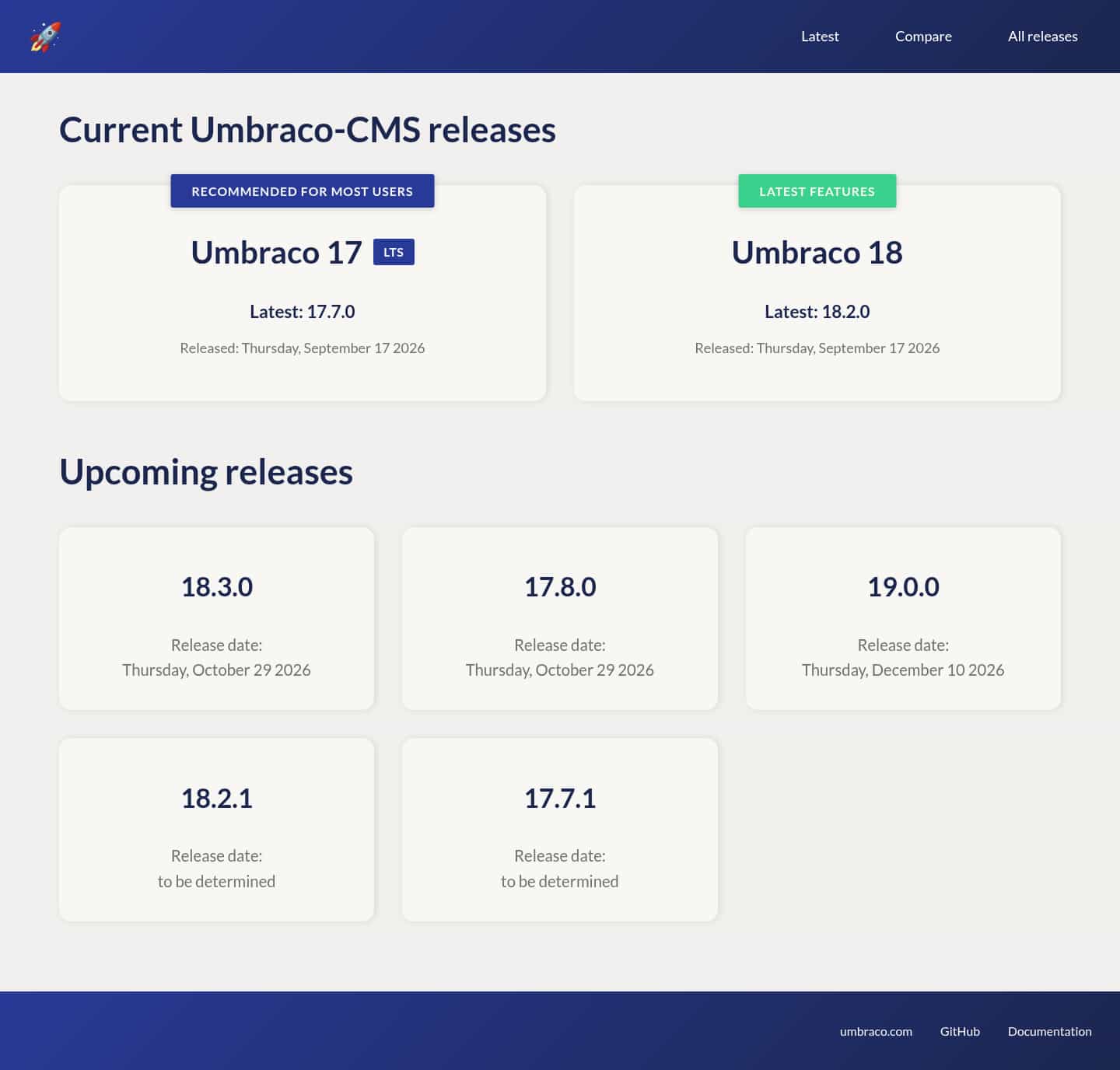
Task: Open the Latest nav link
Action: pos(820,37)
